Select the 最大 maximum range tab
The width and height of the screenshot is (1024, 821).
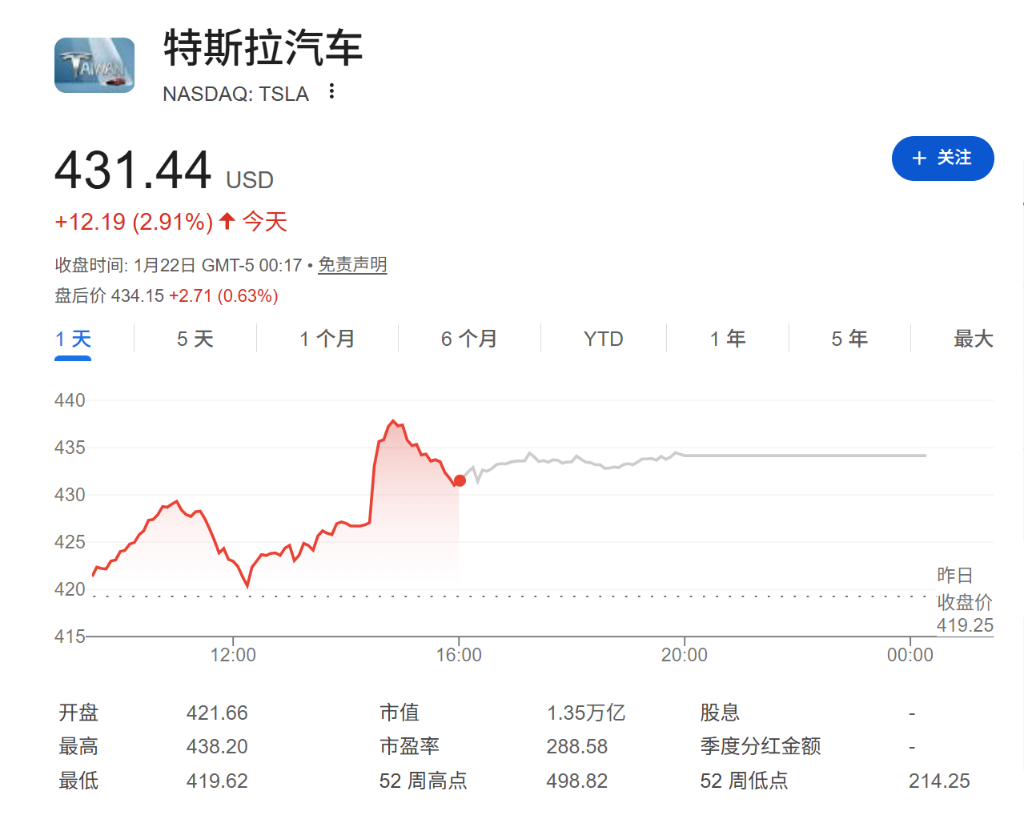[973, 339]
